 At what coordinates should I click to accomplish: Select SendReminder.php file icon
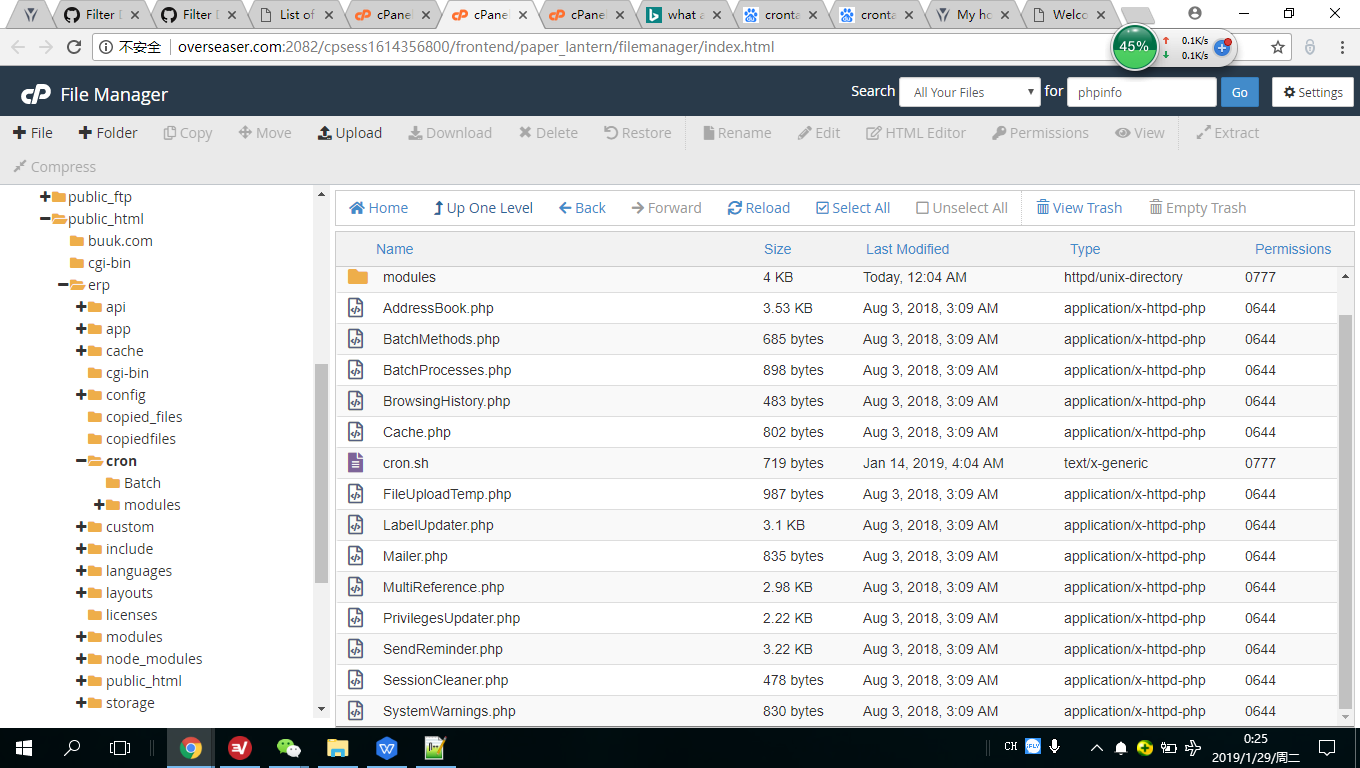356,649
